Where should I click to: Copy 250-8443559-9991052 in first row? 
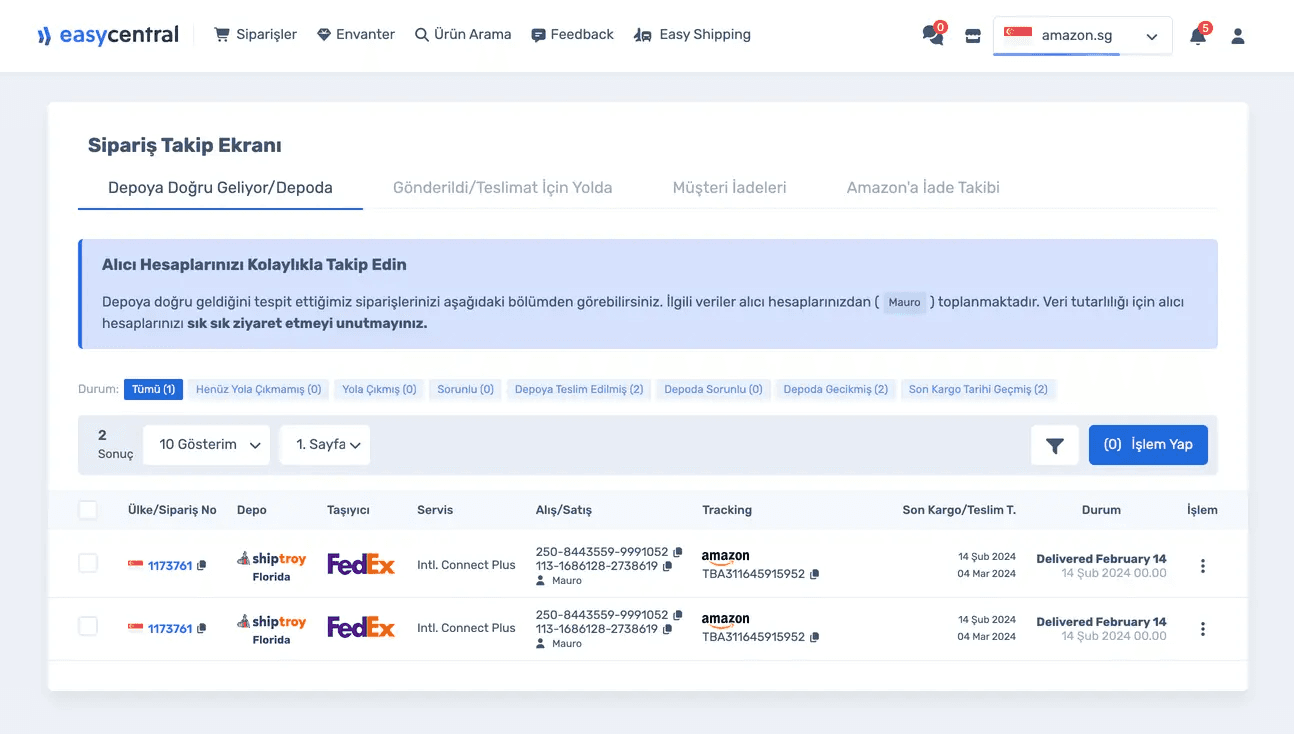[x=678, y=552]
